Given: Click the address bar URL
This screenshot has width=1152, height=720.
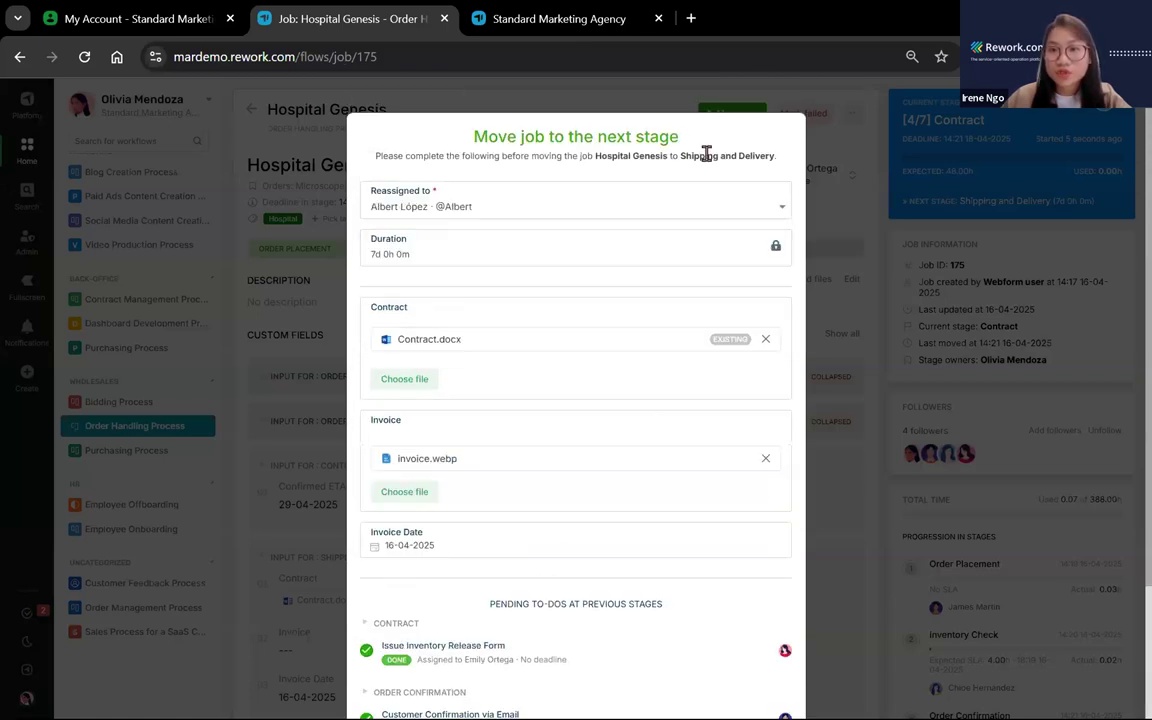Looking at the screenshot, I should (x=275, y=57).
